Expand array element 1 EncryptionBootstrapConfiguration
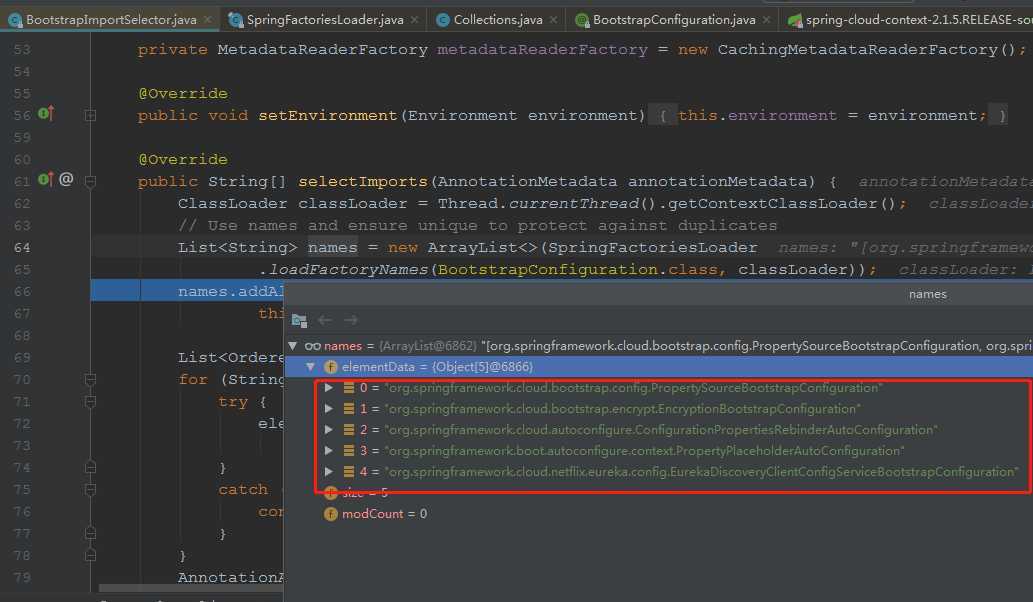Image resolution: width=1033 pixels, height=602 pixels. pos(328,409)
